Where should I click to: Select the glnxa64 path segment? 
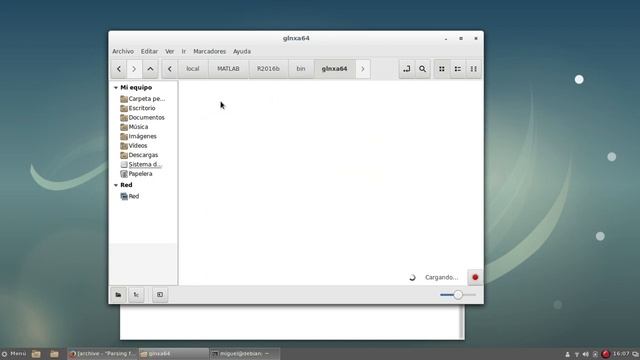(x=334, y=69)
